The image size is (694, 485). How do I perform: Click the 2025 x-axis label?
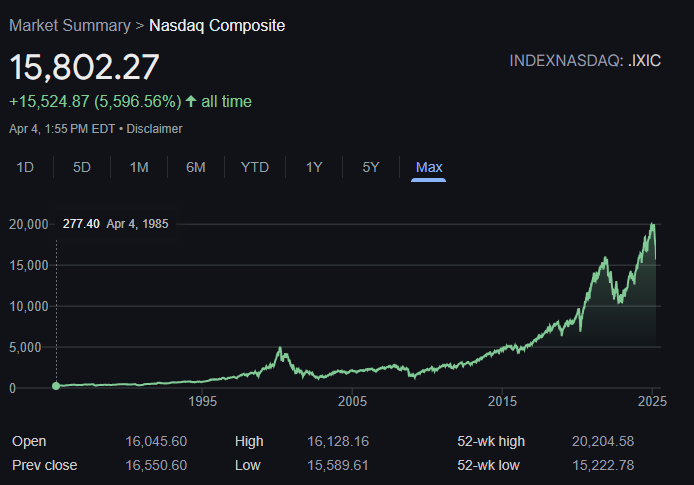pyautogui.click(x=652, y=401)
